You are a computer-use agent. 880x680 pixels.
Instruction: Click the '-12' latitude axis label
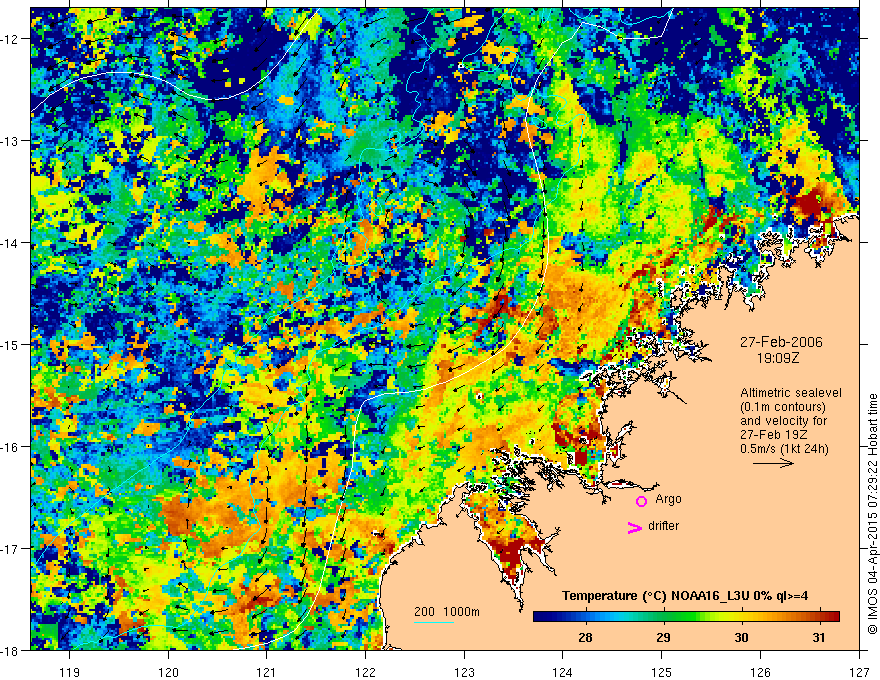point(11,39)
